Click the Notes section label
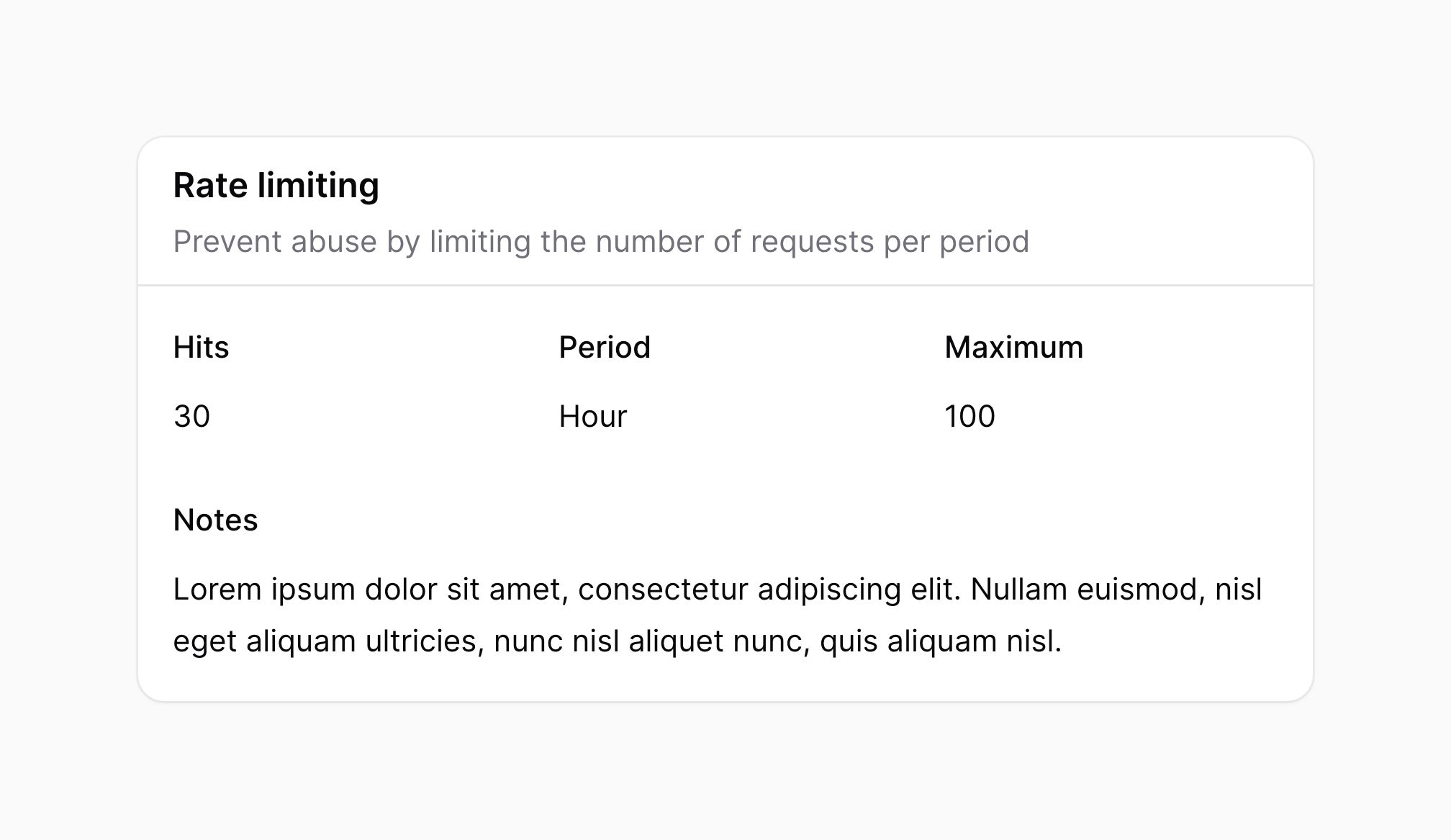This screenshot has height=840, width=1451. [x=215, y=520]
